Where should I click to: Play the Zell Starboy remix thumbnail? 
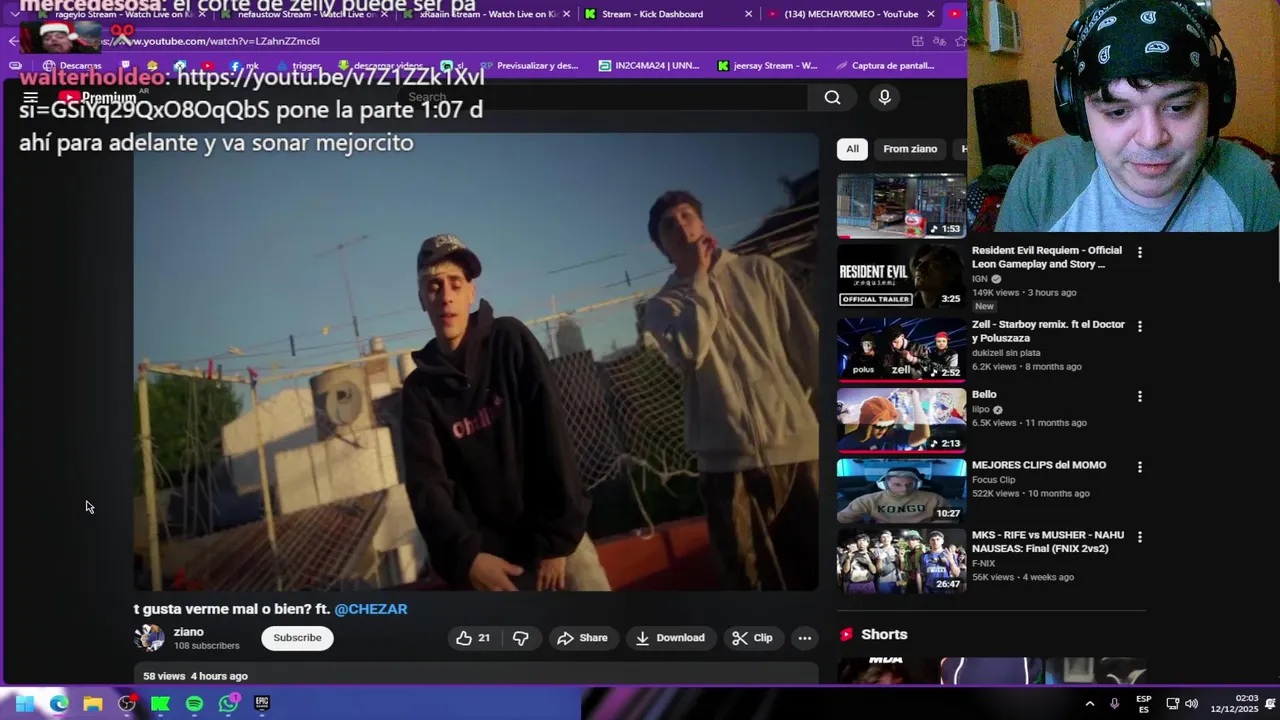tap(901, 349)
